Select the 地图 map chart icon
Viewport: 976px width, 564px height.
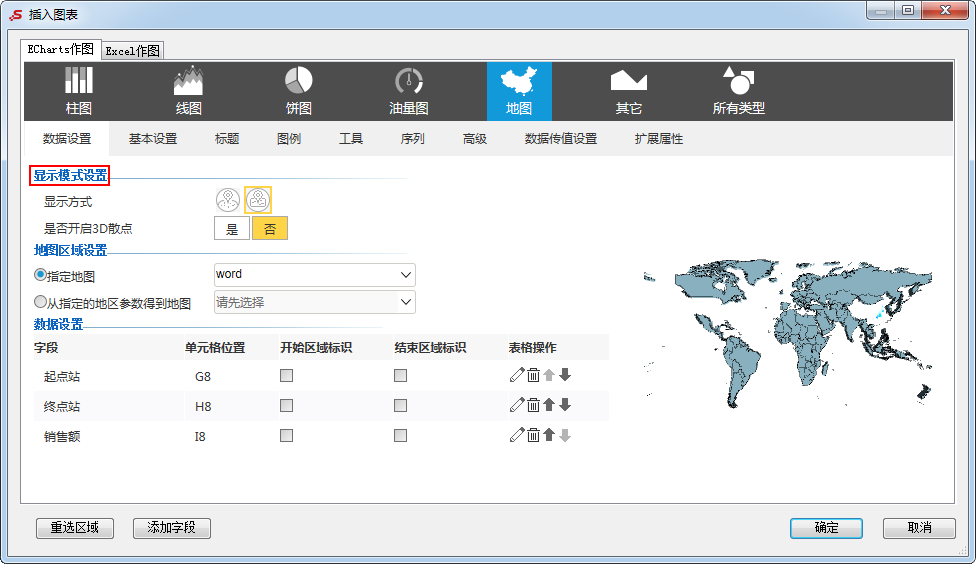coord(519,91)
